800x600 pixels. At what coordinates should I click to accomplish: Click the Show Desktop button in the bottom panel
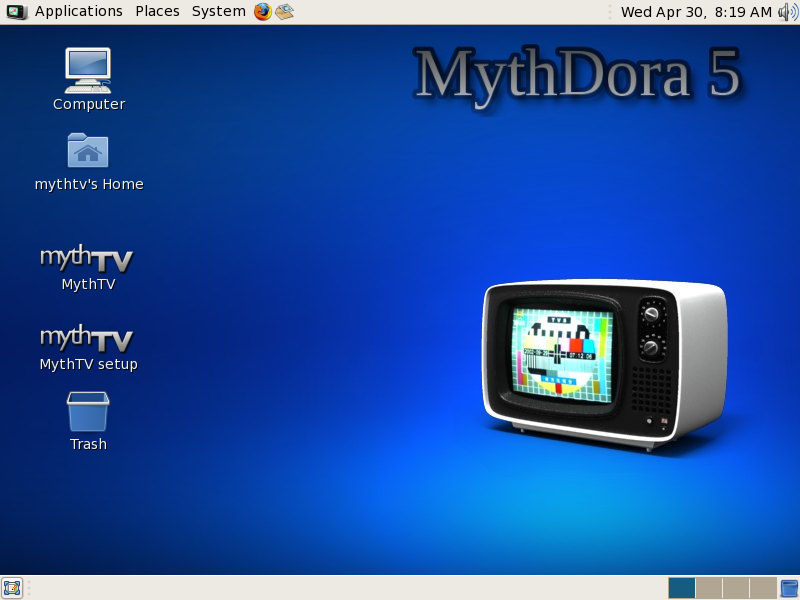tap(12, 588)
